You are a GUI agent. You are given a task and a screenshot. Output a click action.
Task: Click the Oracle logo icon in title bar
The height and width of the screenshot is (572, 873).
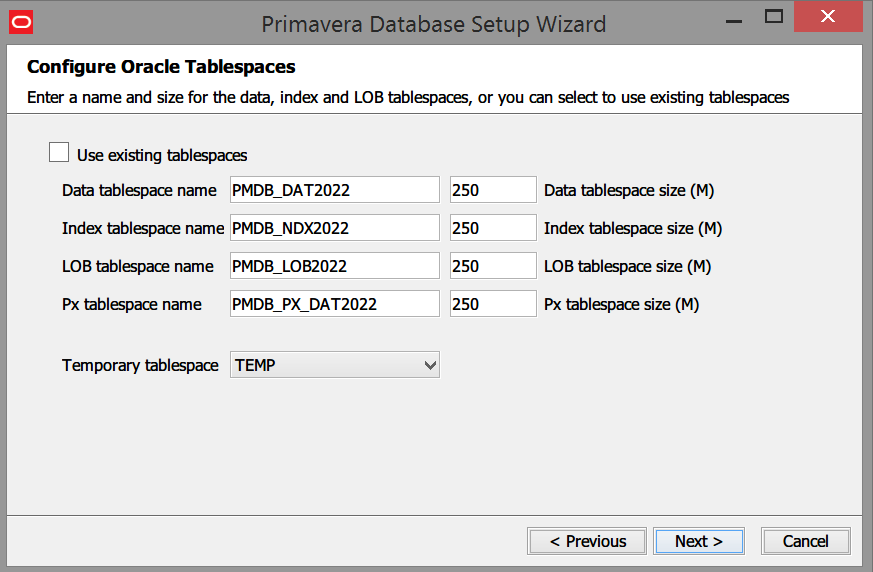tap(21, 21)
